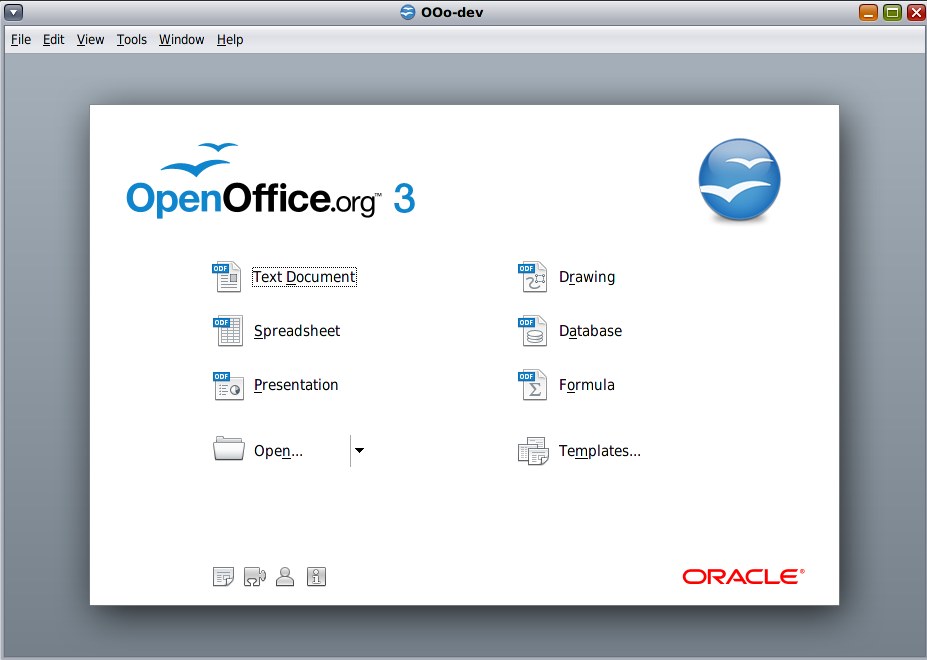Create a new Presentation
Image resolution: width=927 pixels, height=660 pixels.
295,385
